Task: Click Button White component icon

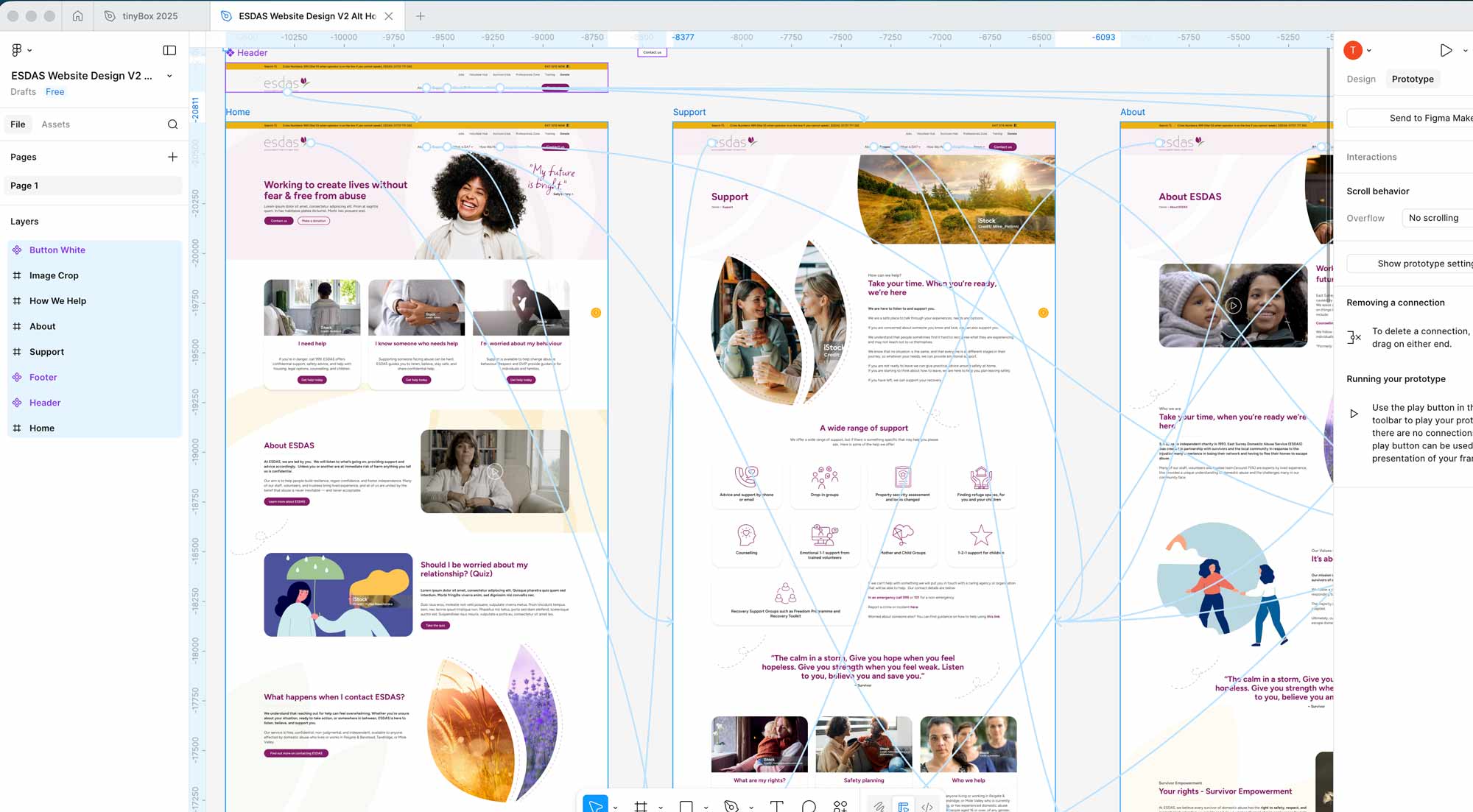Action: pos(17,250)
